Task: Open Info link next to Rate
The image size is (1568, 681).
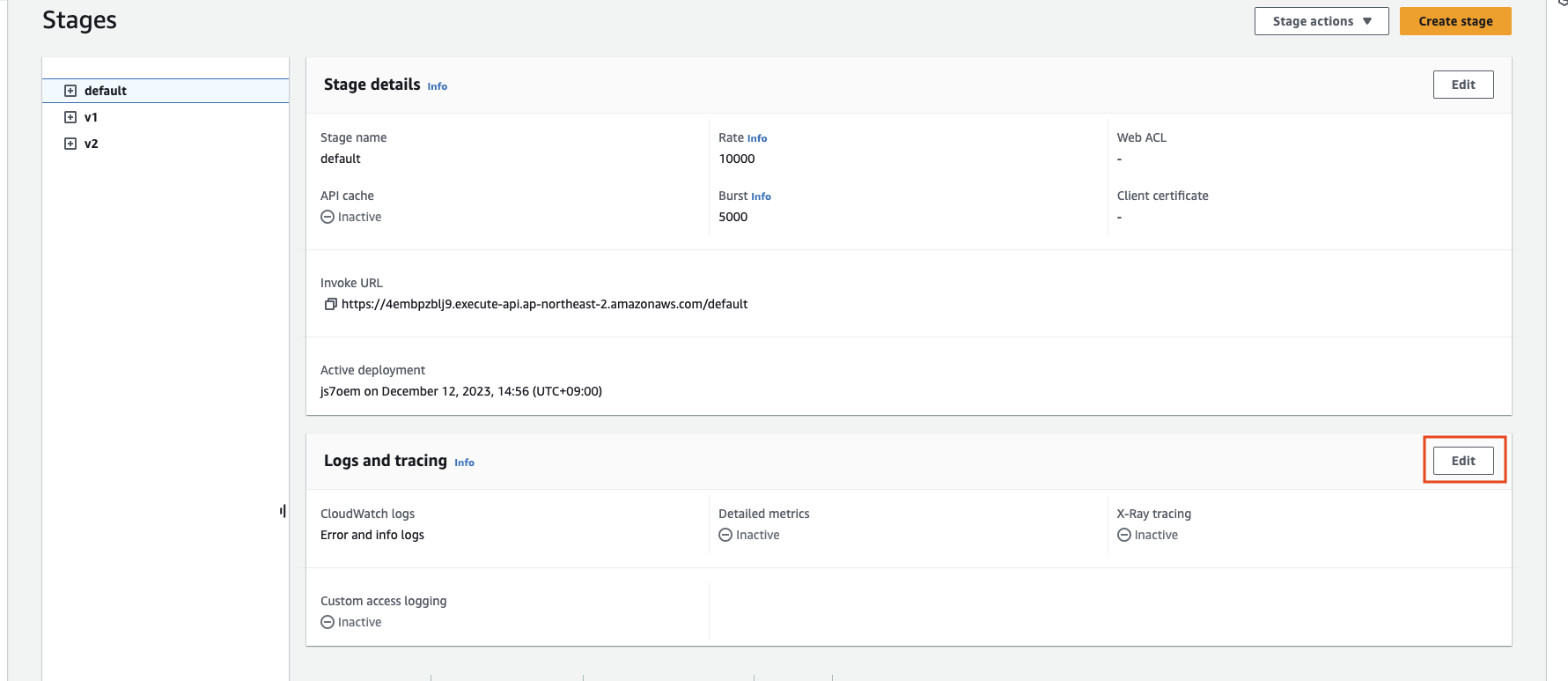Action: [x=757, y=138]
